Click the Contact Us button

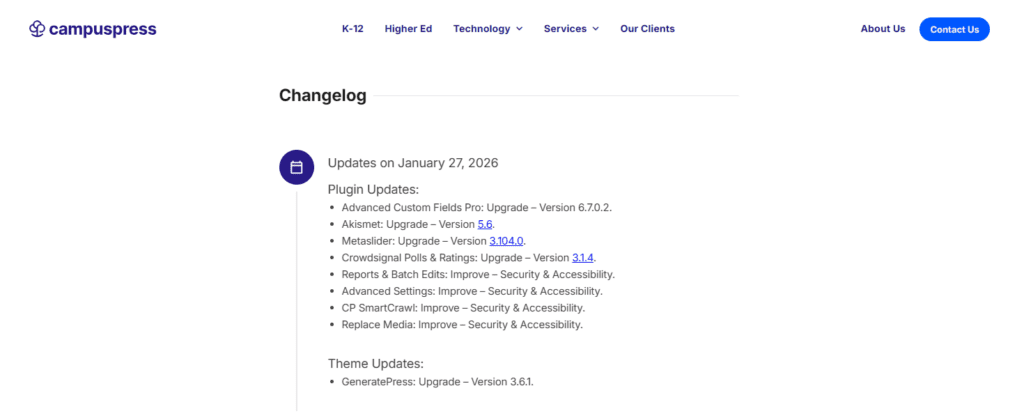(x=954, y=29)
